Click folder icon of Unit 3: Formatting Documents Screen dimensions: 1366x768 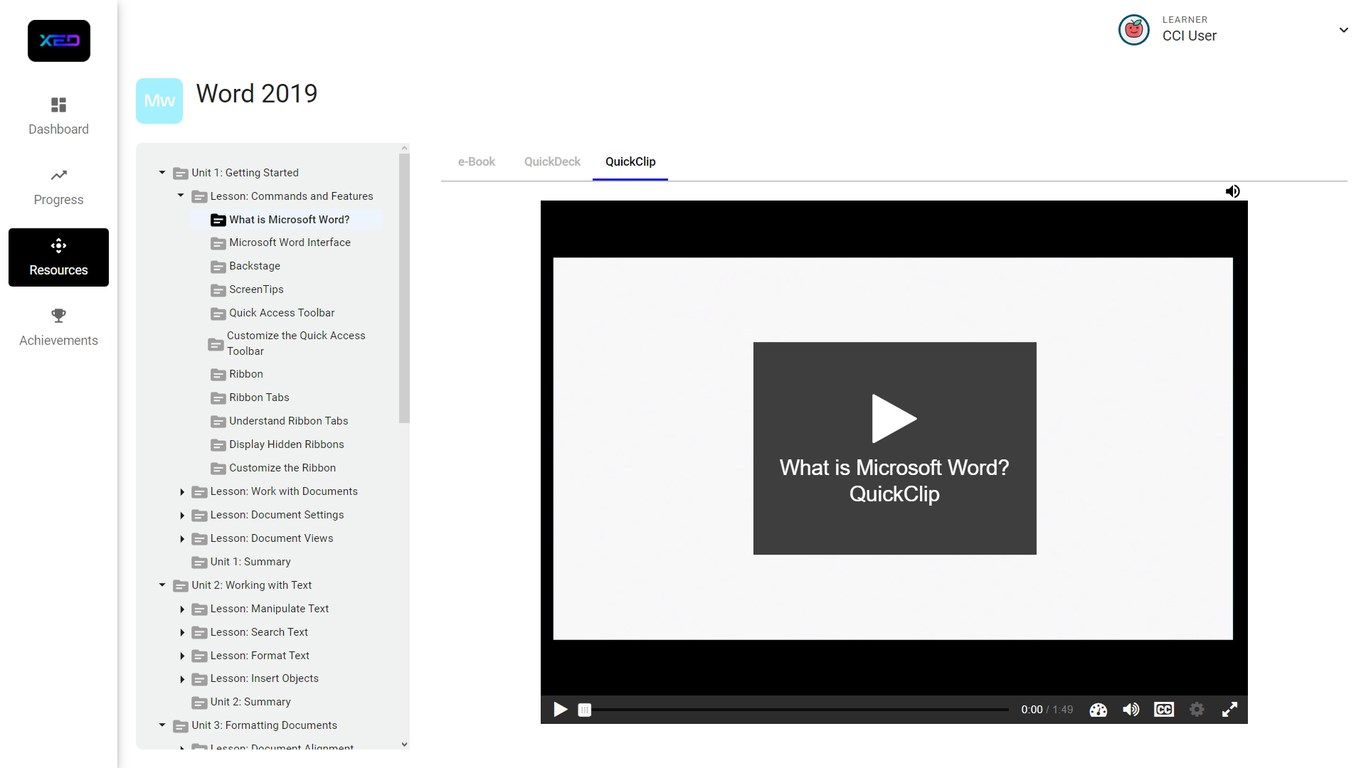click(x=180, y=726)
